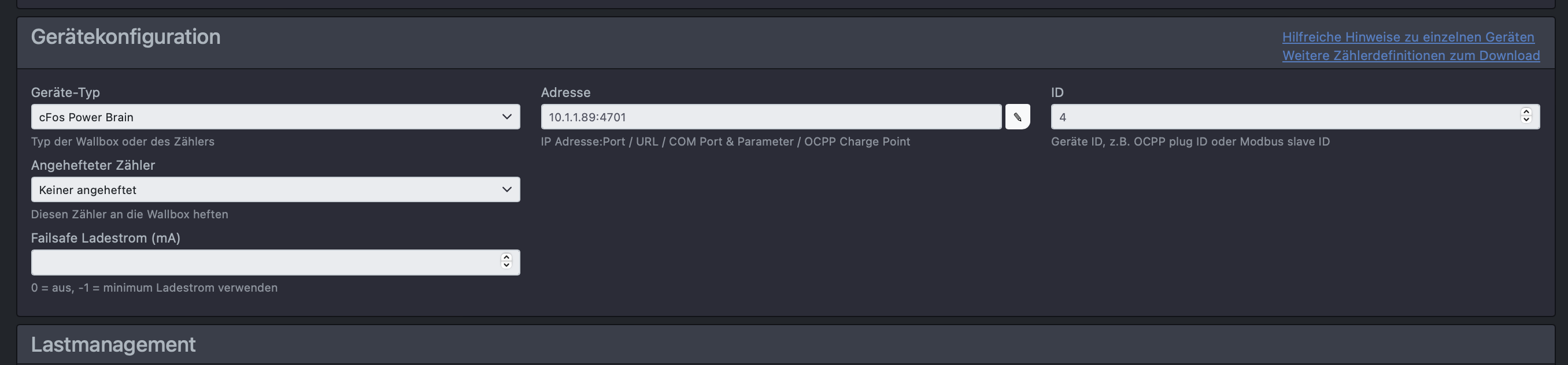Screen dimensions: 1568x365
Task: Decrease the ID value with the down arrow
Action: (1525, 120)
